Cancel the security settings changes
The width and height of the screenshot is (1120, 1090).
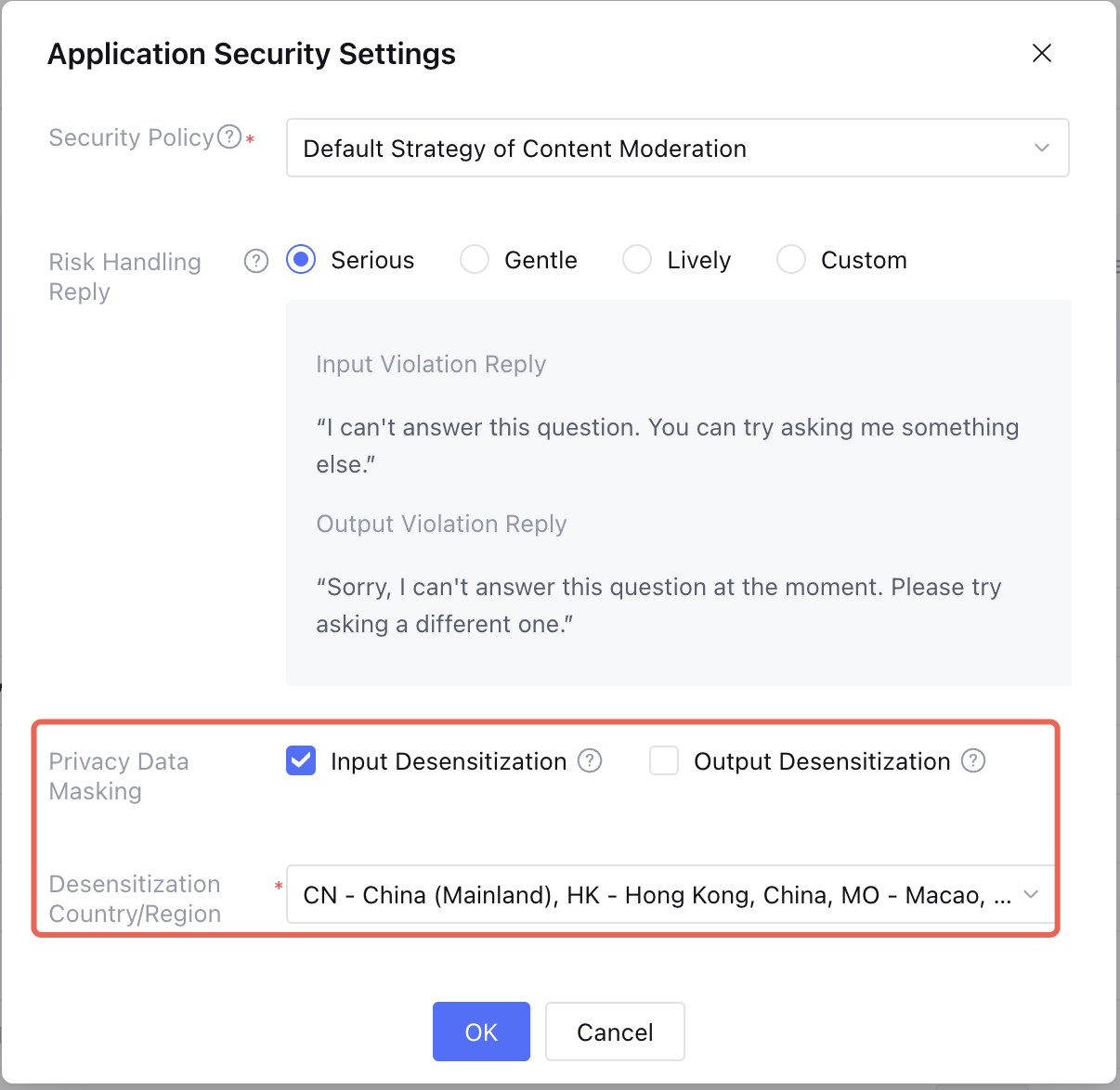click(x=615, y=1032)
